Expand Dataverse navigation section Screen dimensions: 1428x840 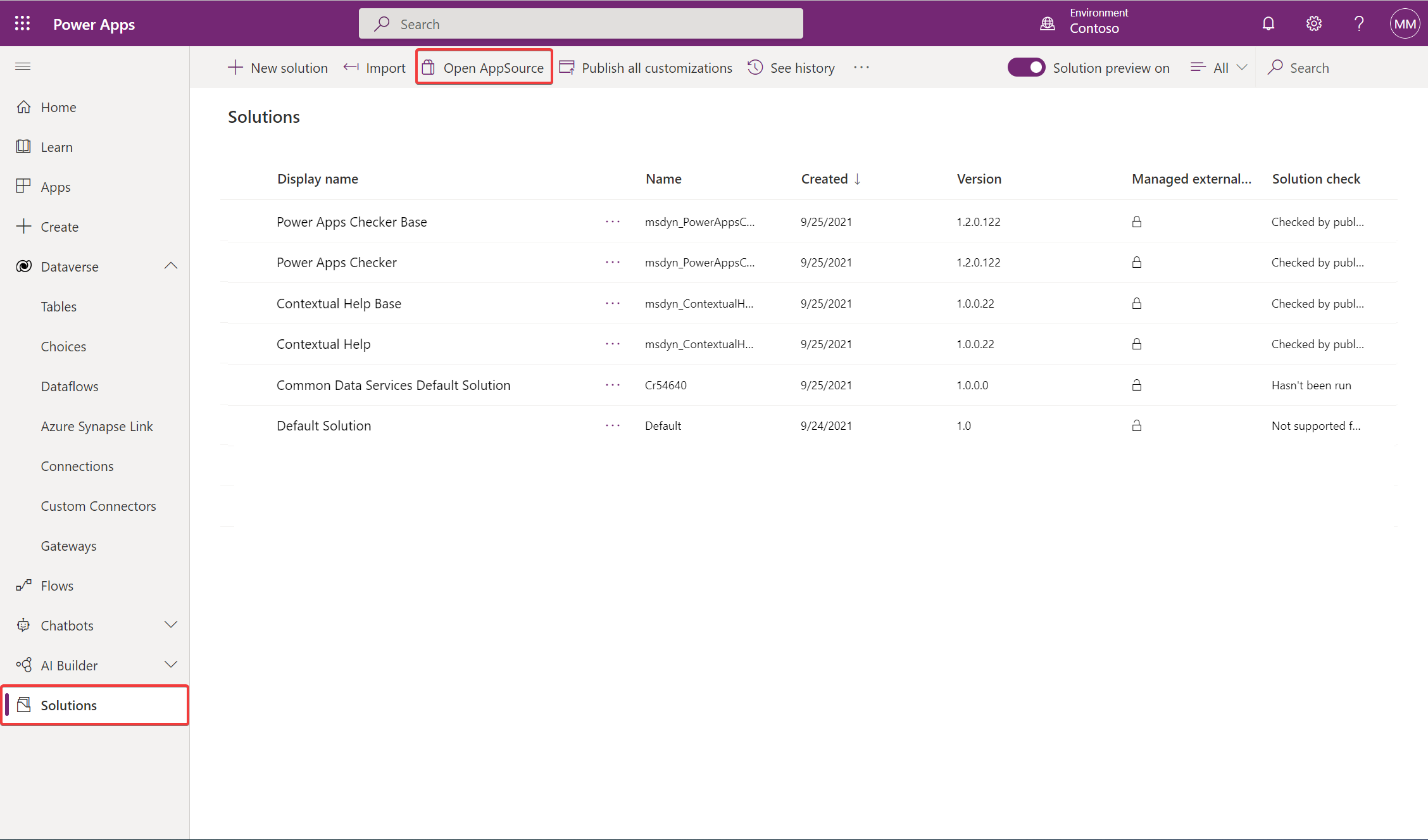pos(170,266)
